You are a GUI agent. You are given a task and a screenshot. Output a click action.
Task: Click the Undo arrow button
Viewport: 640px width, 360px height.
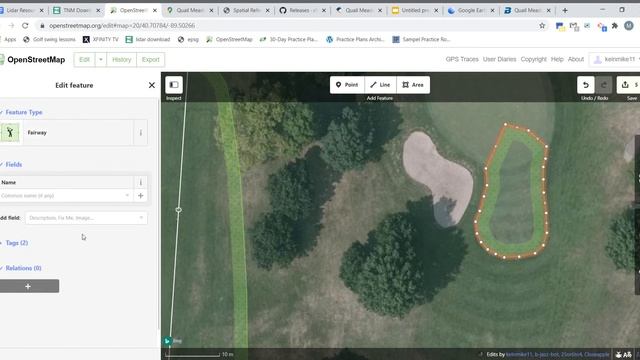[x=586, y=85]
